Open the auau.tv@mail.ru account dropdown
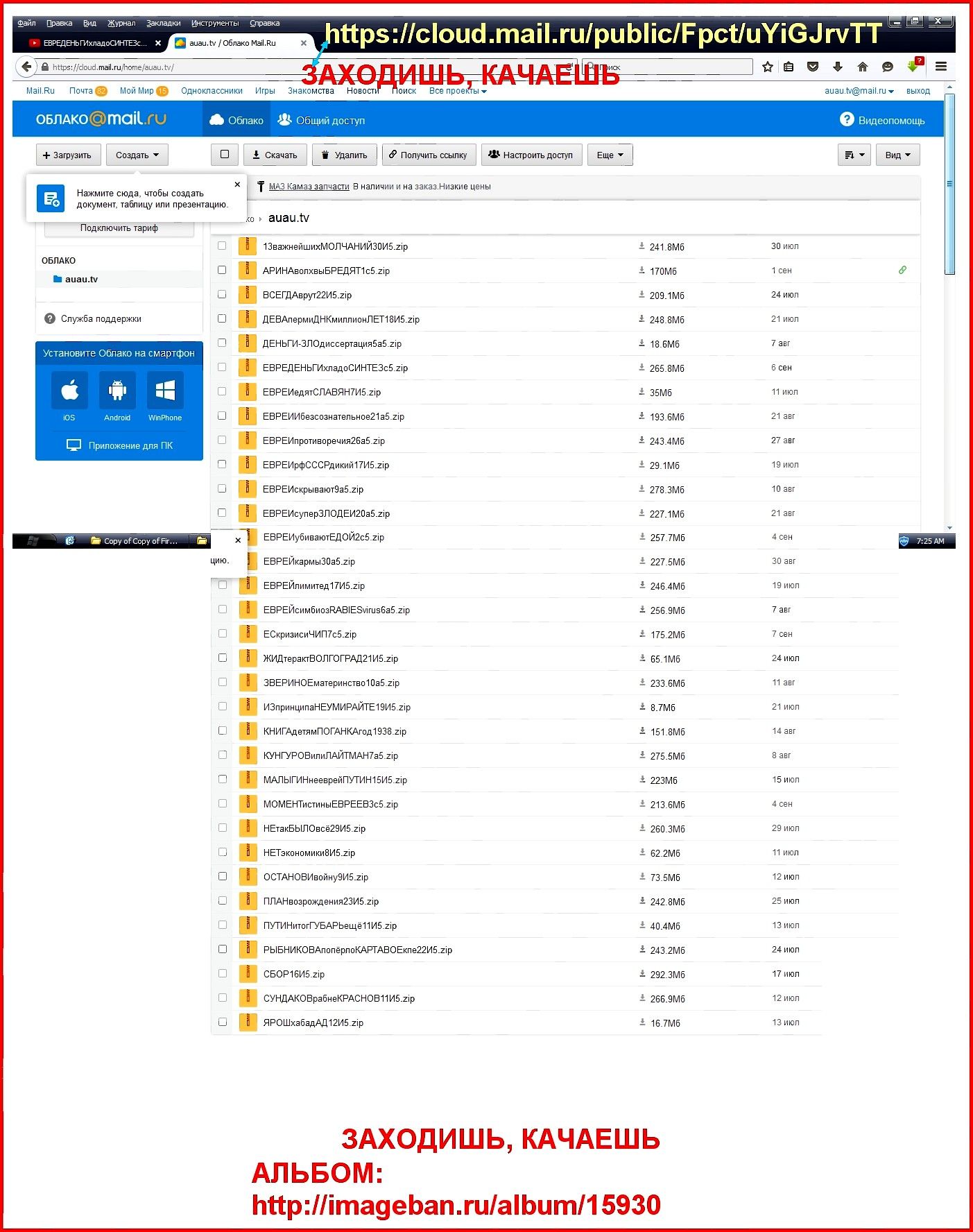Screen dimensions: 973x1232 (859, 91)
